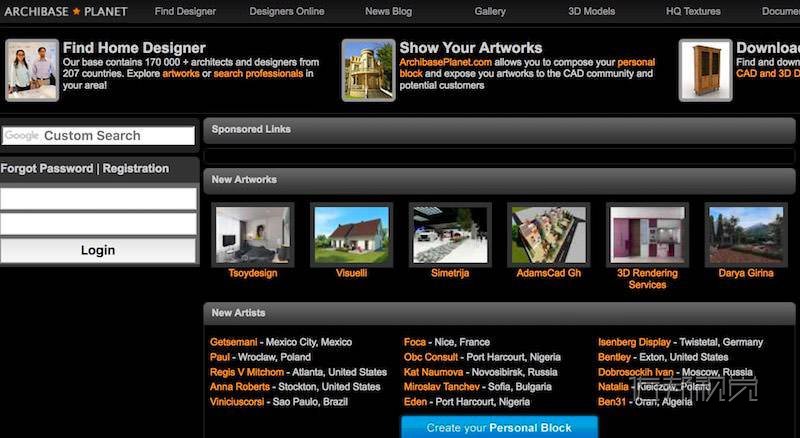This screenshot has height=438, width=800.
Task: Go to the 3D Models menu
Action: tap(592, 12)
